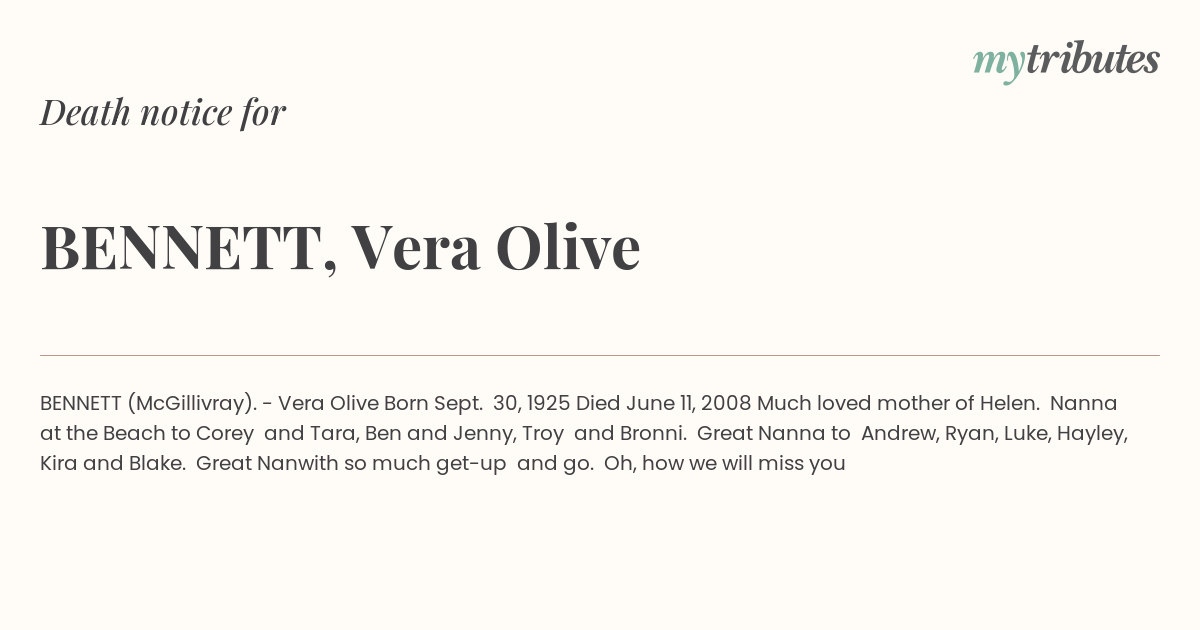Click the name "Hayley" at the line end
This screenshot has width=1200, height=630.
tap(1096, 434)
